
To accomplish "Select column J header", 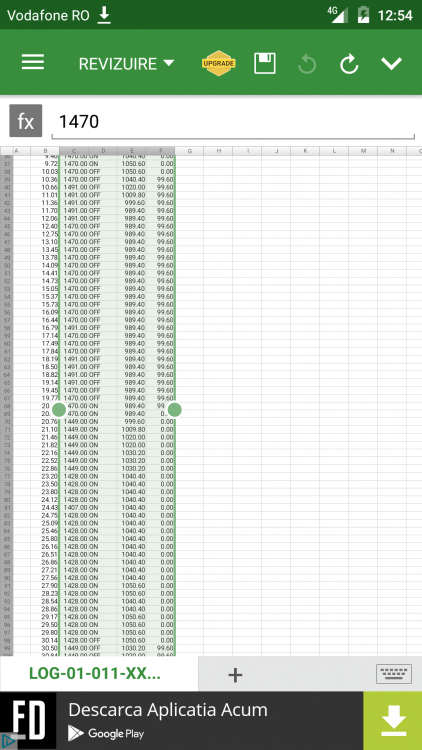I will 277,151.
